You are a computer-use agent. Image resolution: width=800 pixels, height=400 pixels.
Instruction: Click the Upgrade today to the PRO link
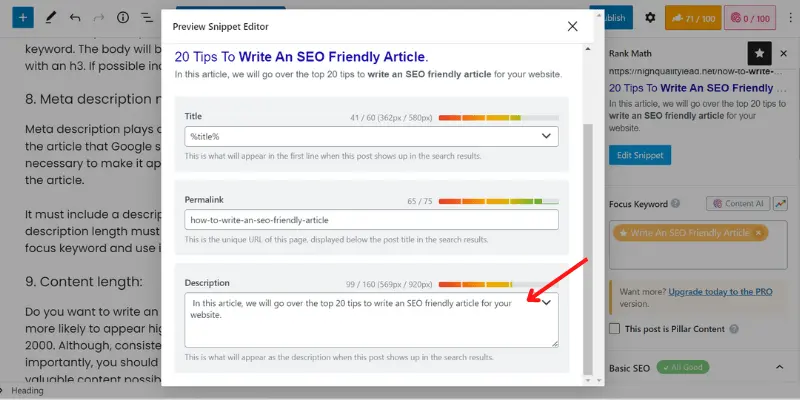tap(720, 292)
